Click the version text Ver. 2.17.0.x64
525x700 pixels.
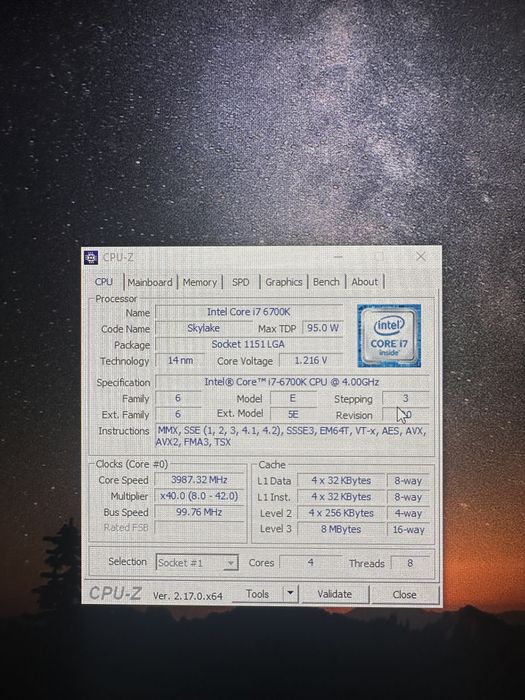coord(188,596)
